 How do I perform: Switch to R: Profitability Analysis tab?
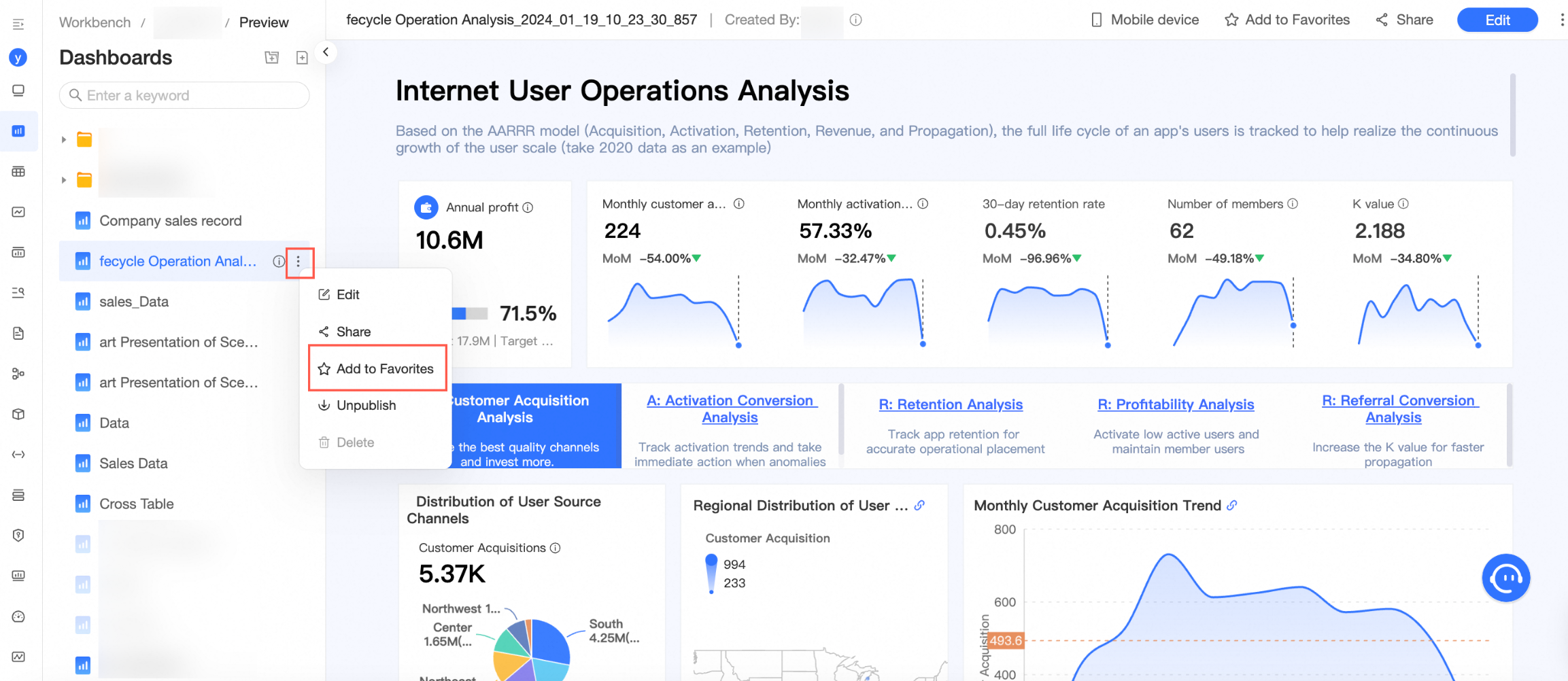point(1176,404)
